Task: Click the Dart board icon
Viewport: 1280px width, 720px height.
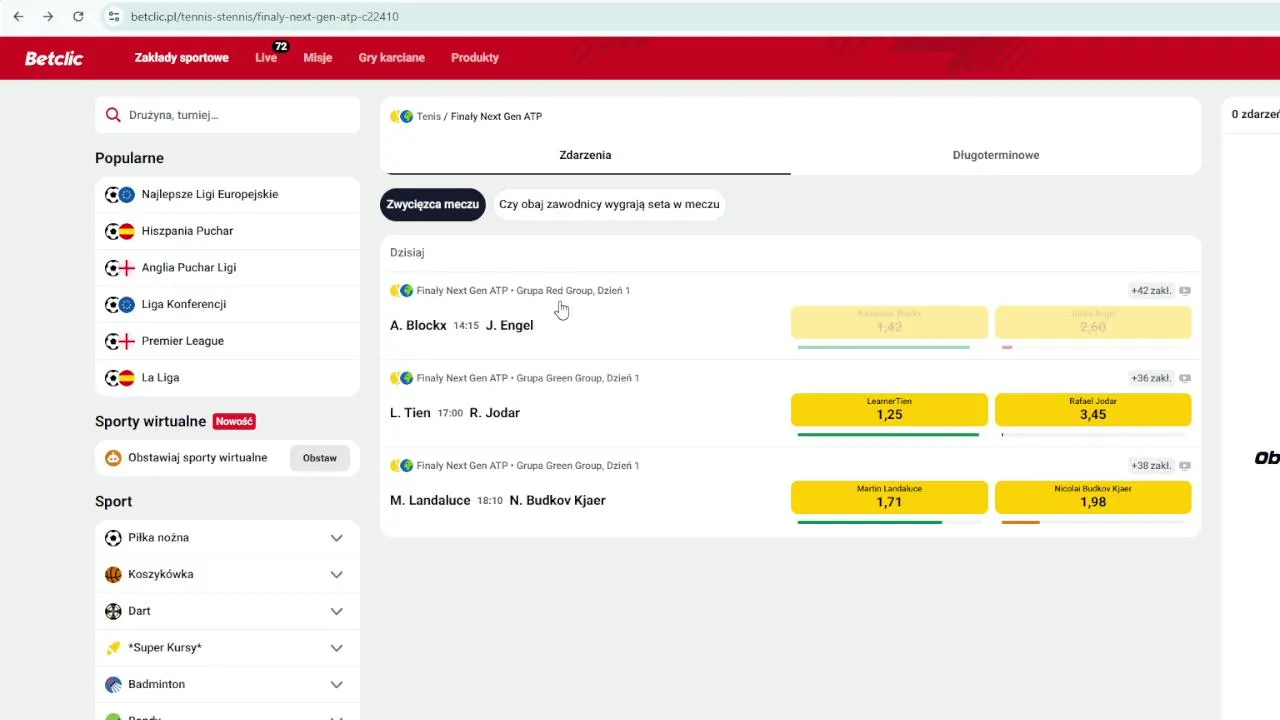Action: pos(113,611)
